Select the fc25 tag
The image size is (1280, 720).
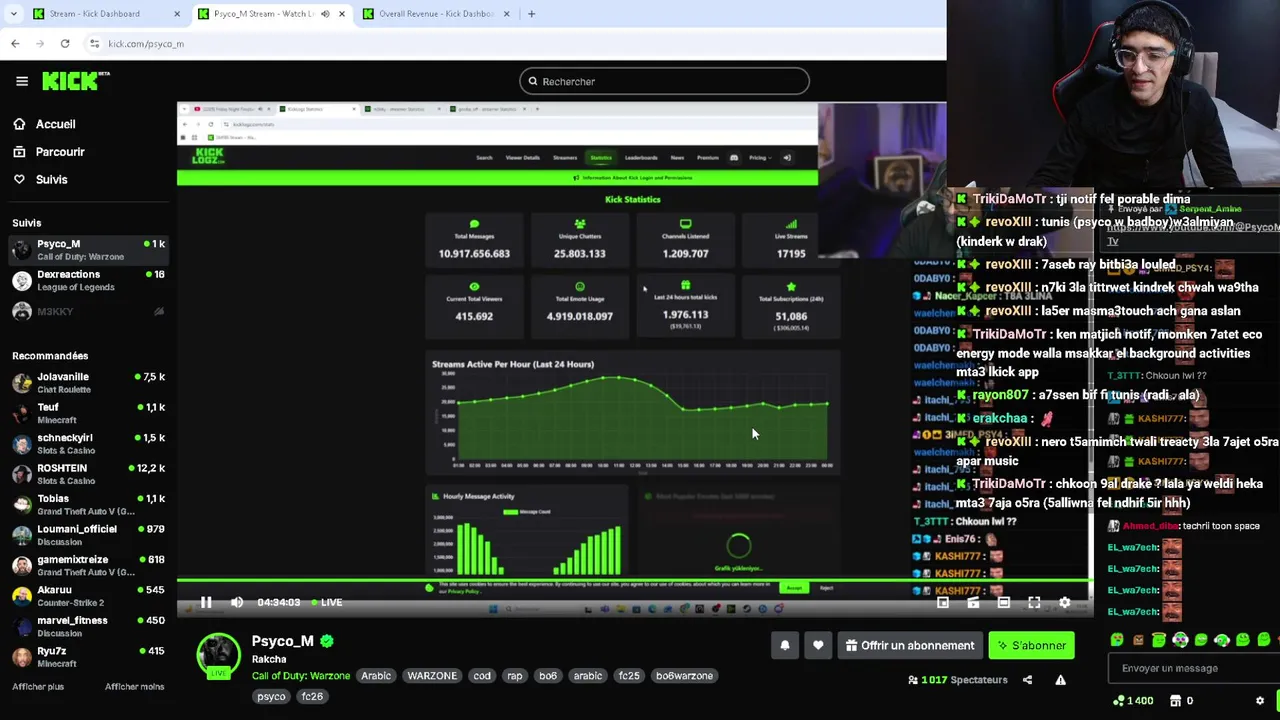pyautogui.click(x=629, y=676)
